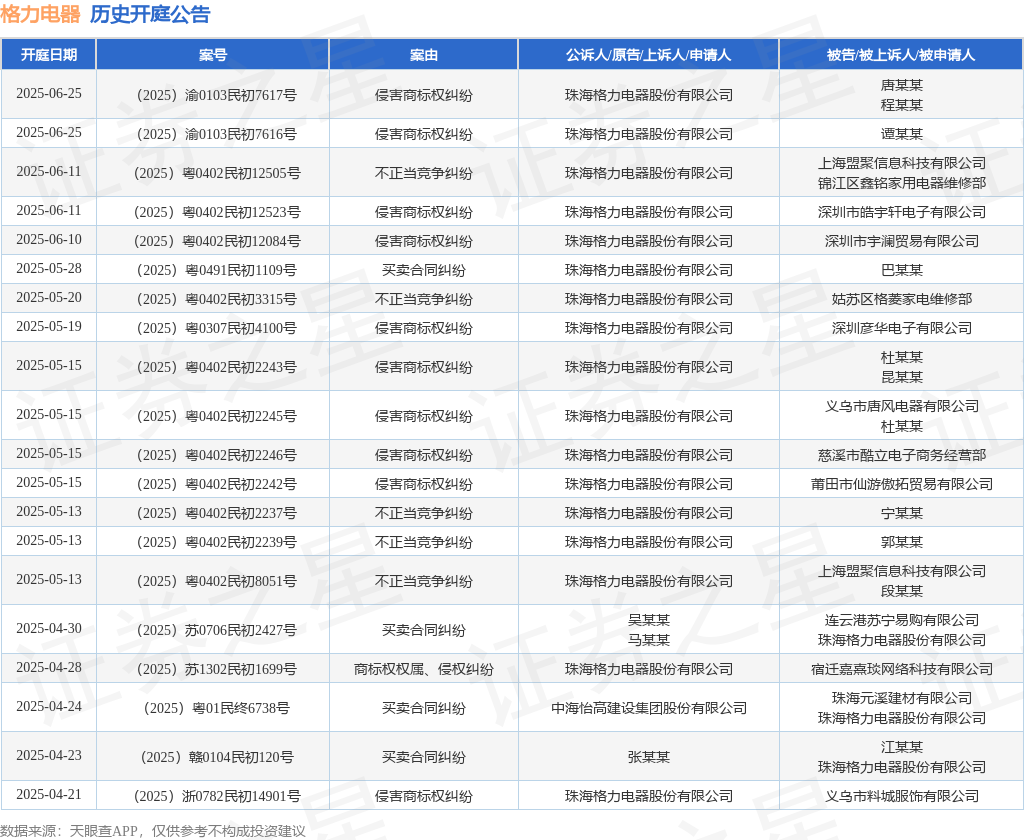Click defendant 连云港苏宁易购有限公司
The image size is (1024, 840).
pyautogui.click(x=901, y=621)
